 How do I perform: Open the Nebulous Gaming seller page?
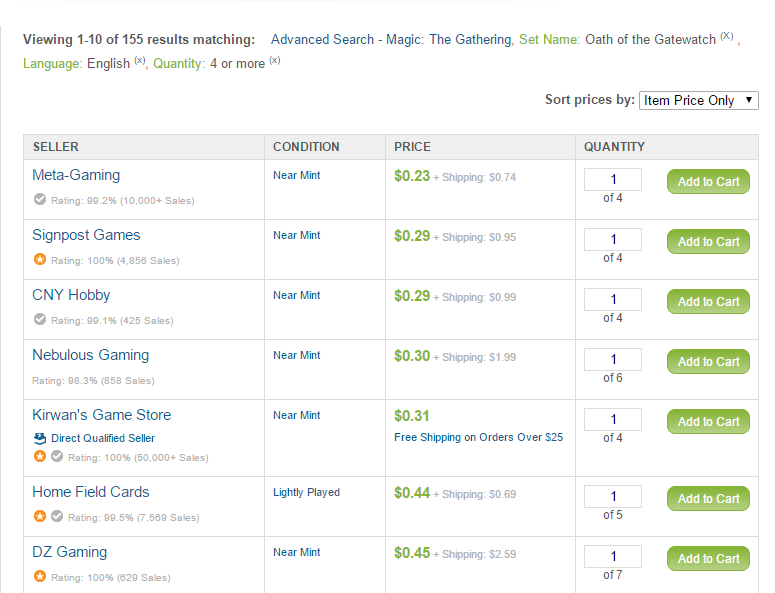point(90,355)
